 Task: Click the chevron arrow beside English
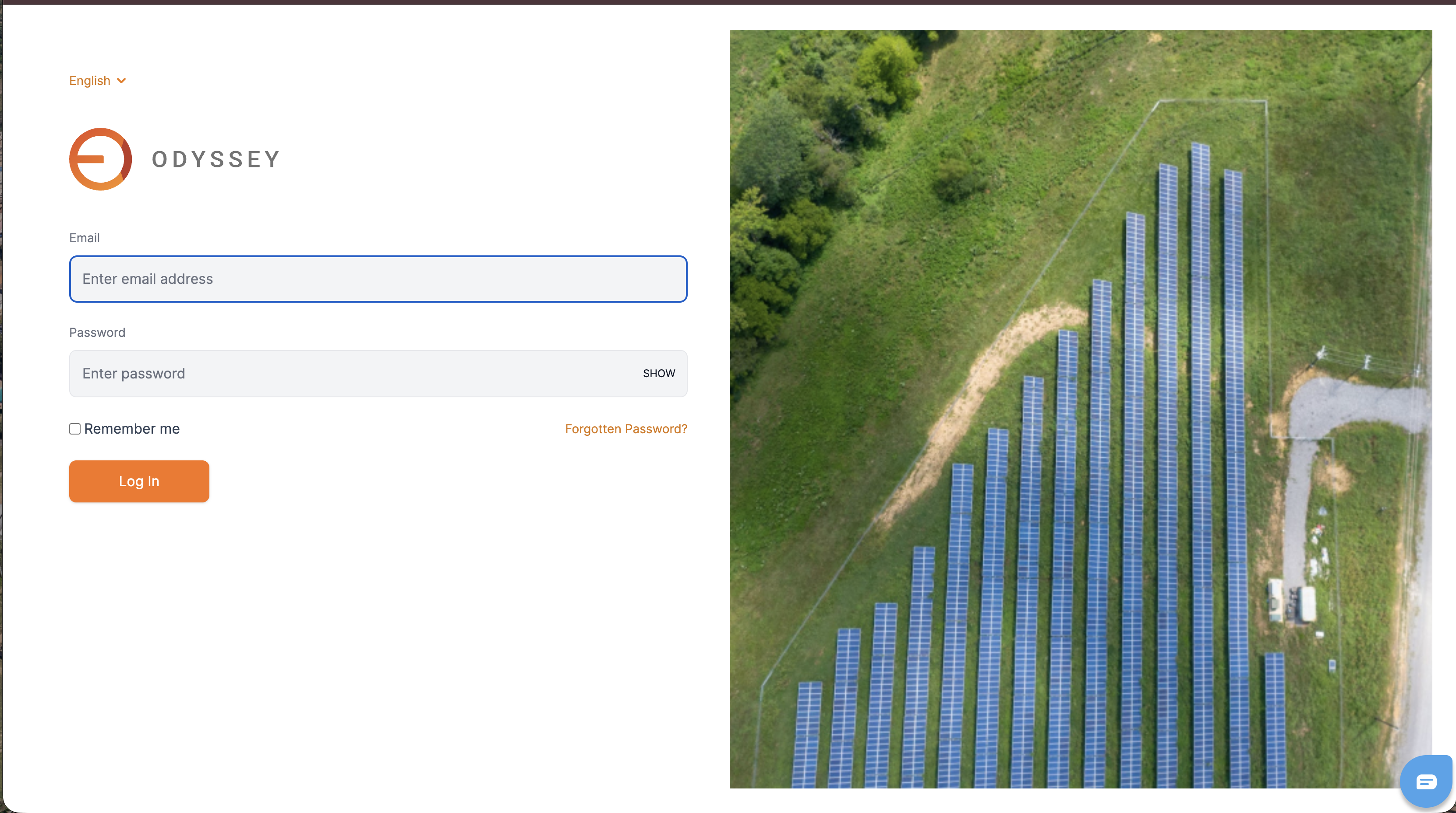point(121,81)
